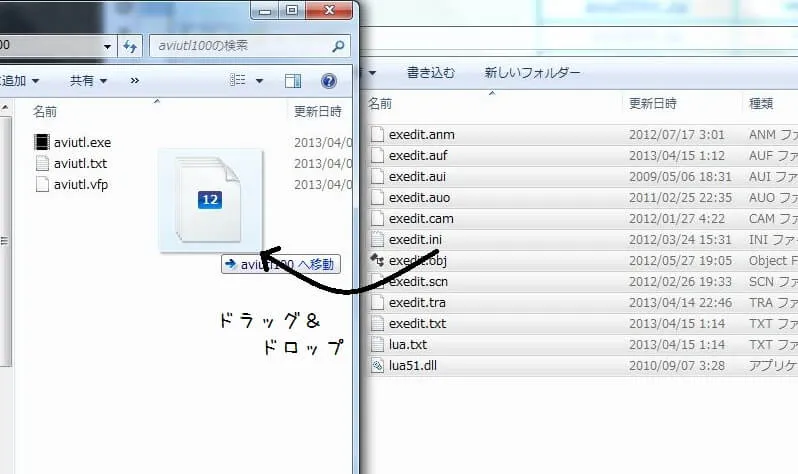Click the exedit.cam file icon

(x=377, y=218)
